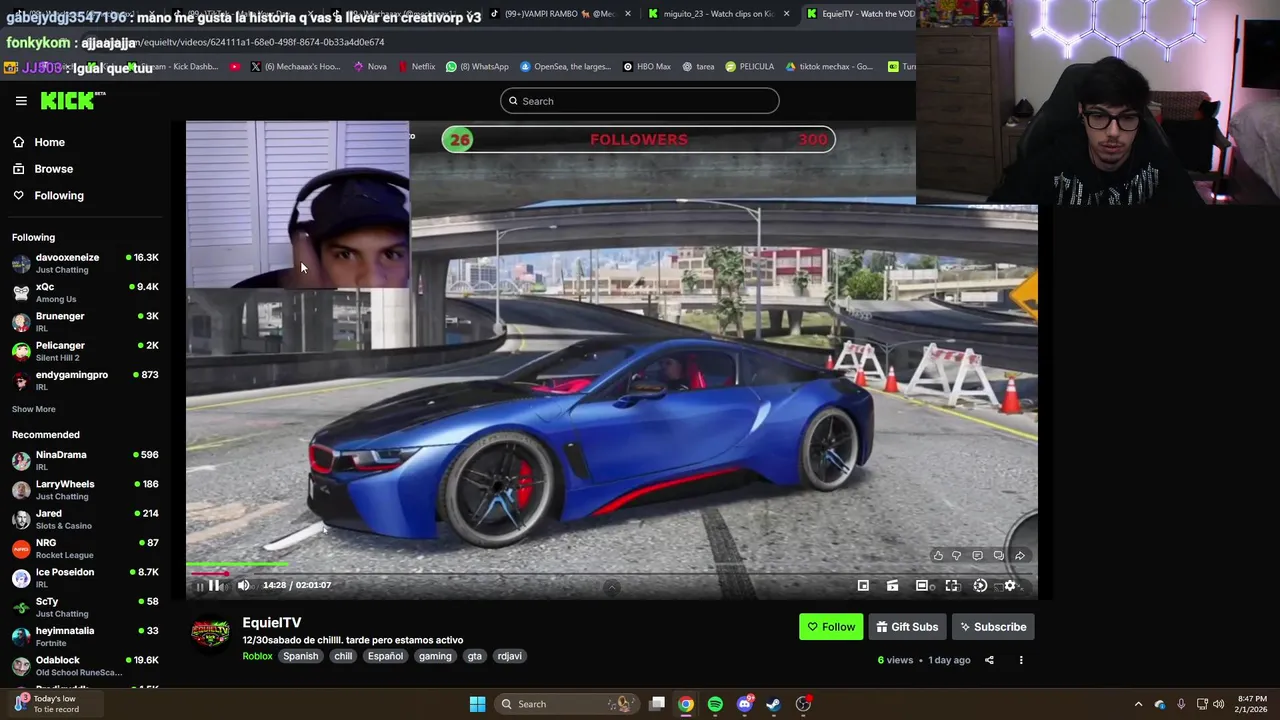This screenshot has width=1280, height=720.
Task: Follow EquielTV channel
Action: [831, 627]
